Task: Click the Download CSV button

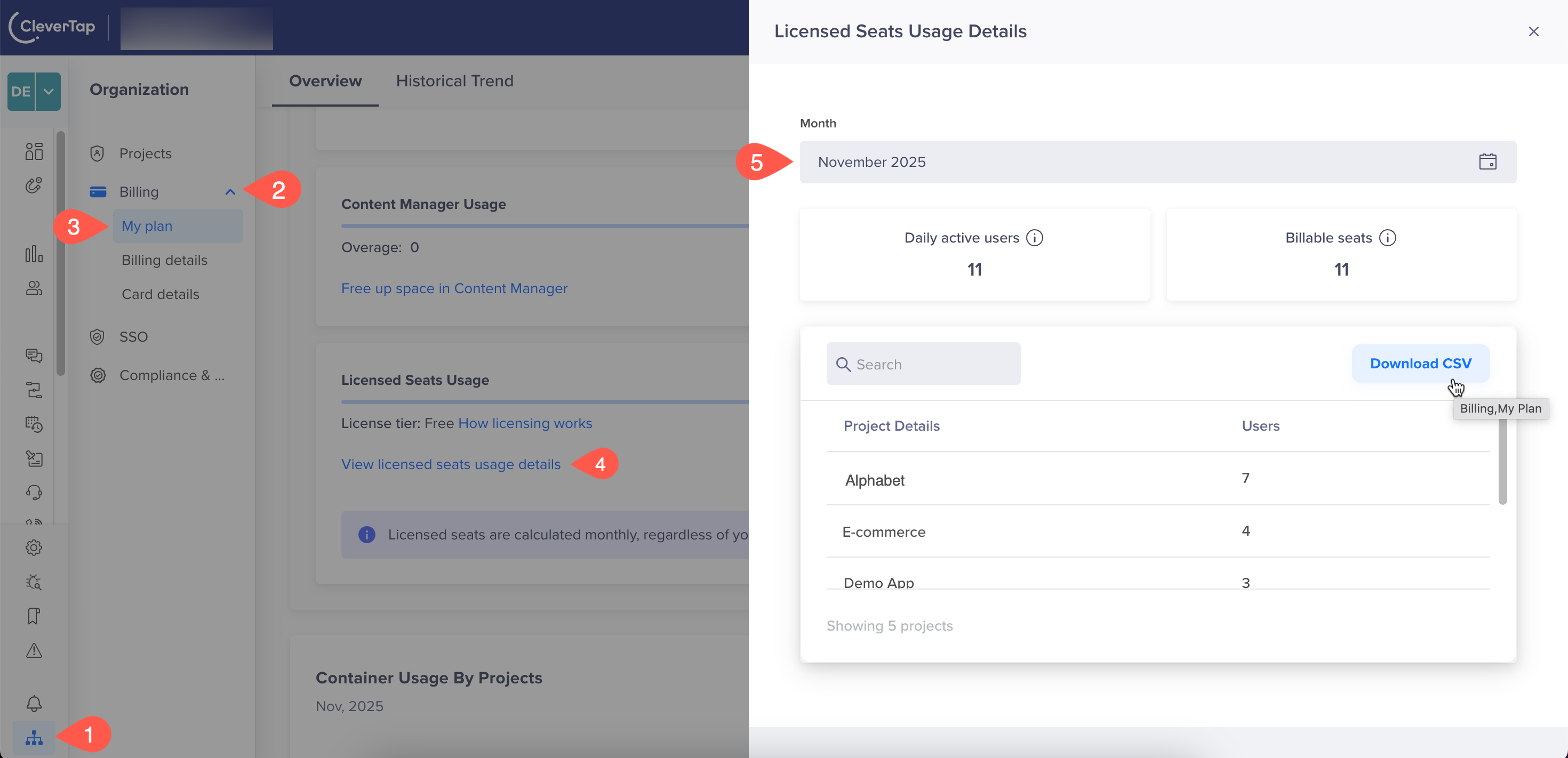Action: click(x=1421, y=363)
